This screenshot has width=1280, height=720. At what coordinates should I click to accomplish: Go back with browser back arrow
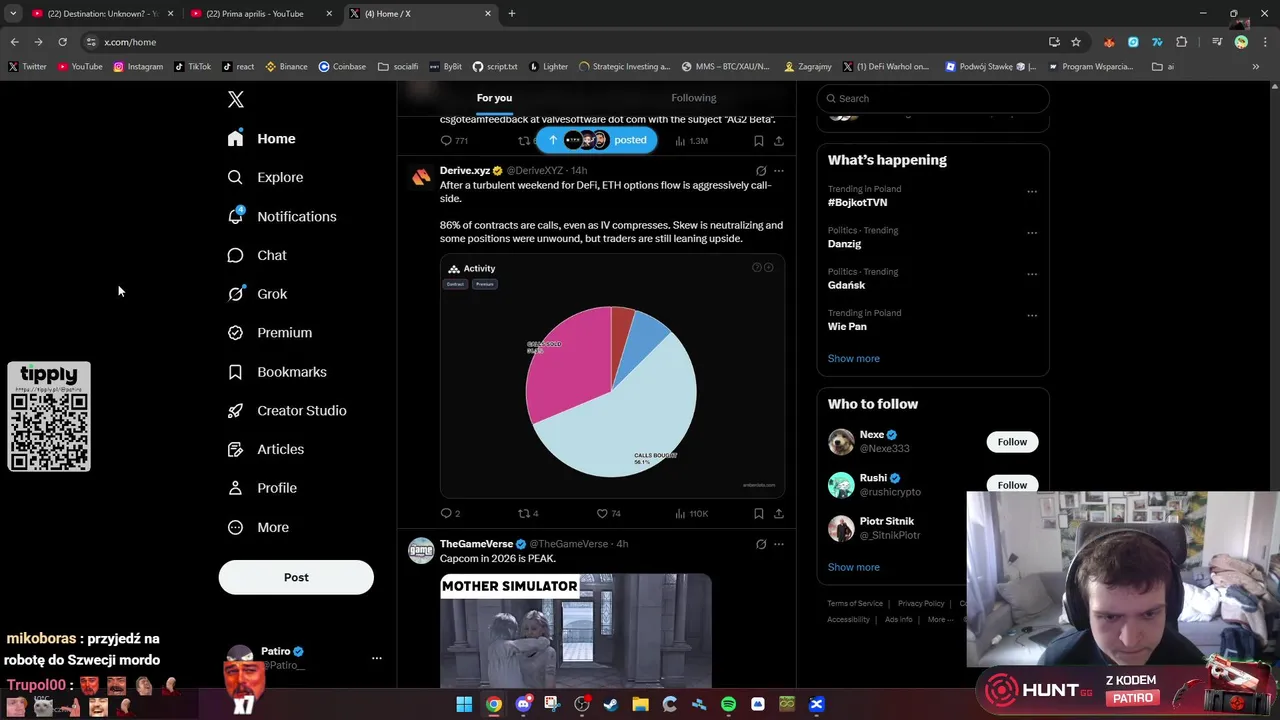pos(14,42)
